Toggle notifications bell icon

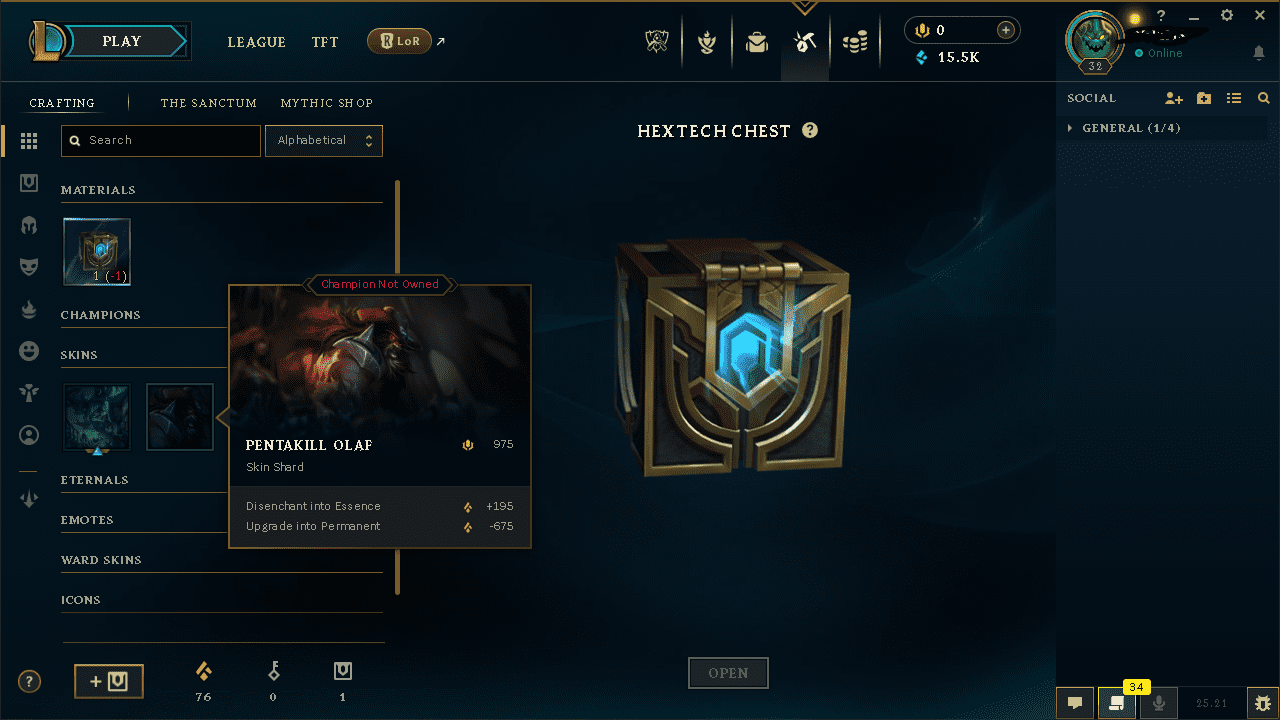(x=1259, y=53)
